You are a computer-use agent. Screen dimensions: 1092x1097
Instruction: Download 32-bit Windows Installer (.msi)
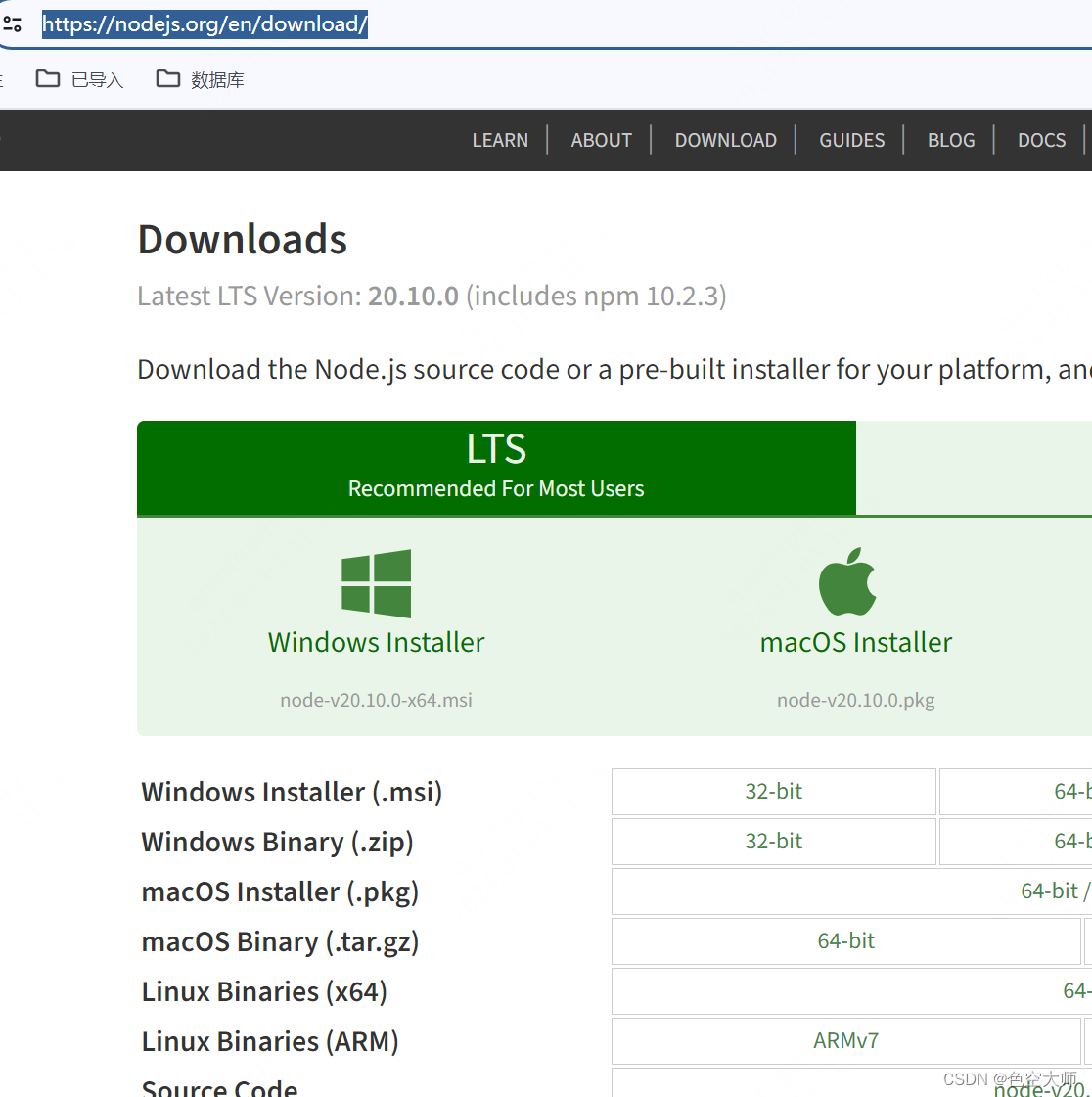pos(774,792)
